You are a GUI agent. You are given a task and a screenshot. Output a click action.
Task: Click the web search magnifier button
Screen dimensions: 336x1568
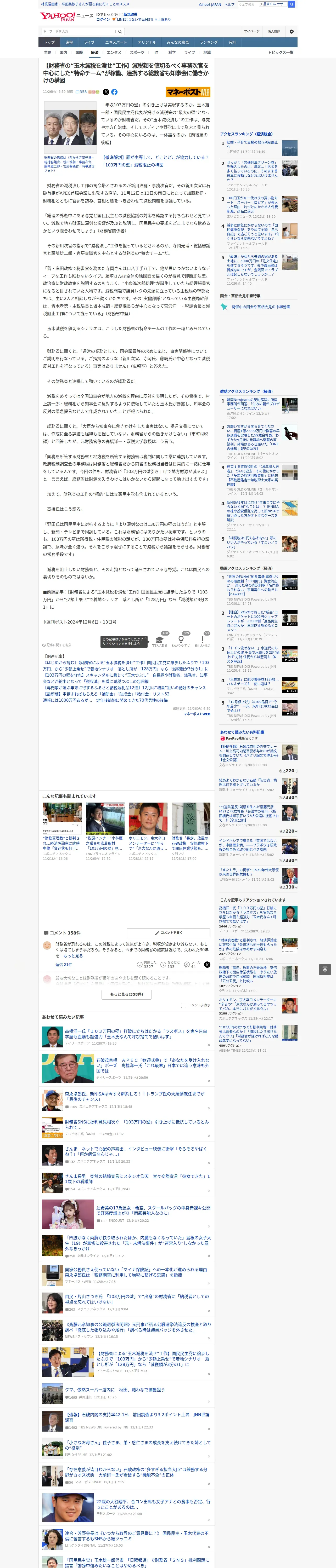[292, 4]
